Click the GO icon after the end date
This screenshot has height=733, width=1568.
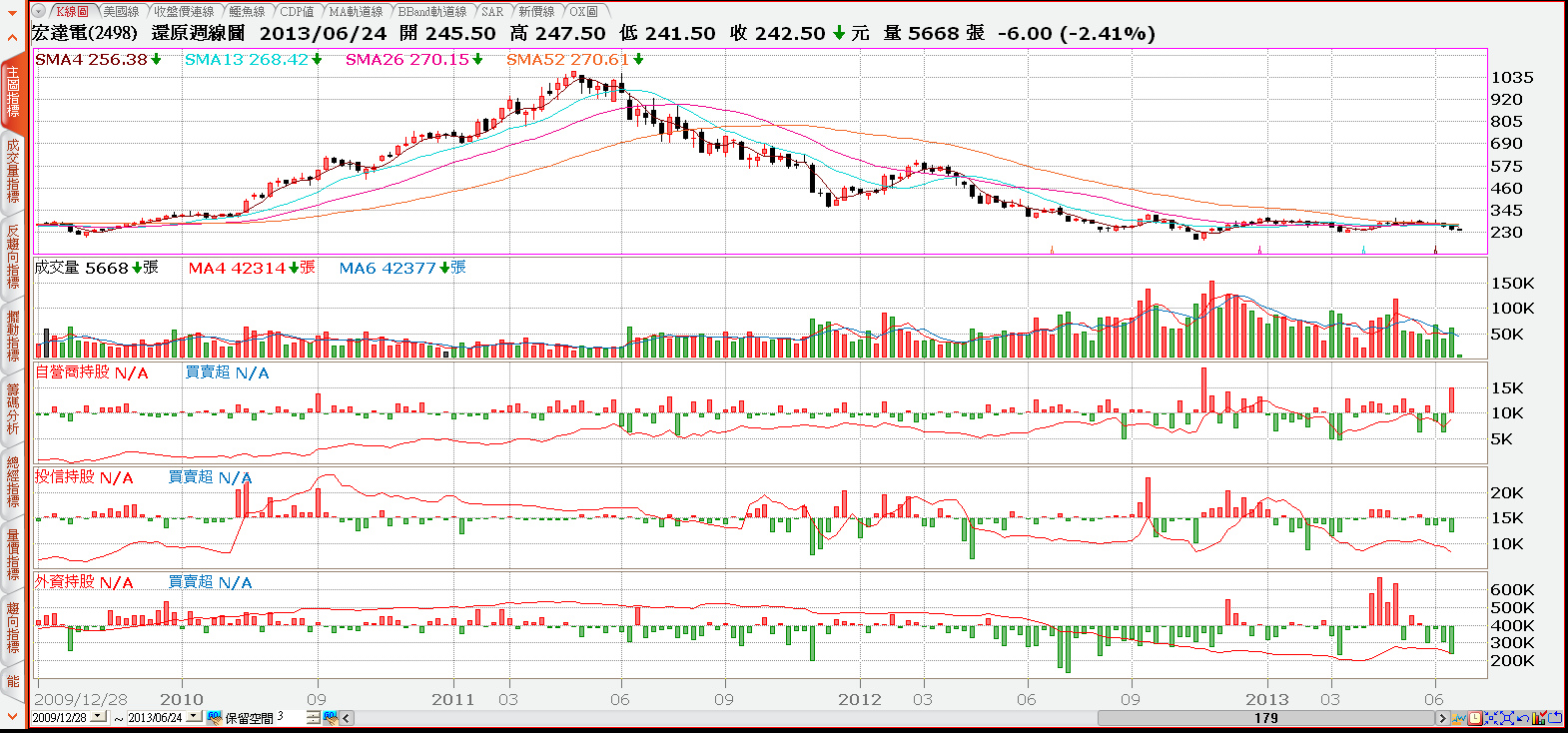pyautogui.click(x=215, y=717)
